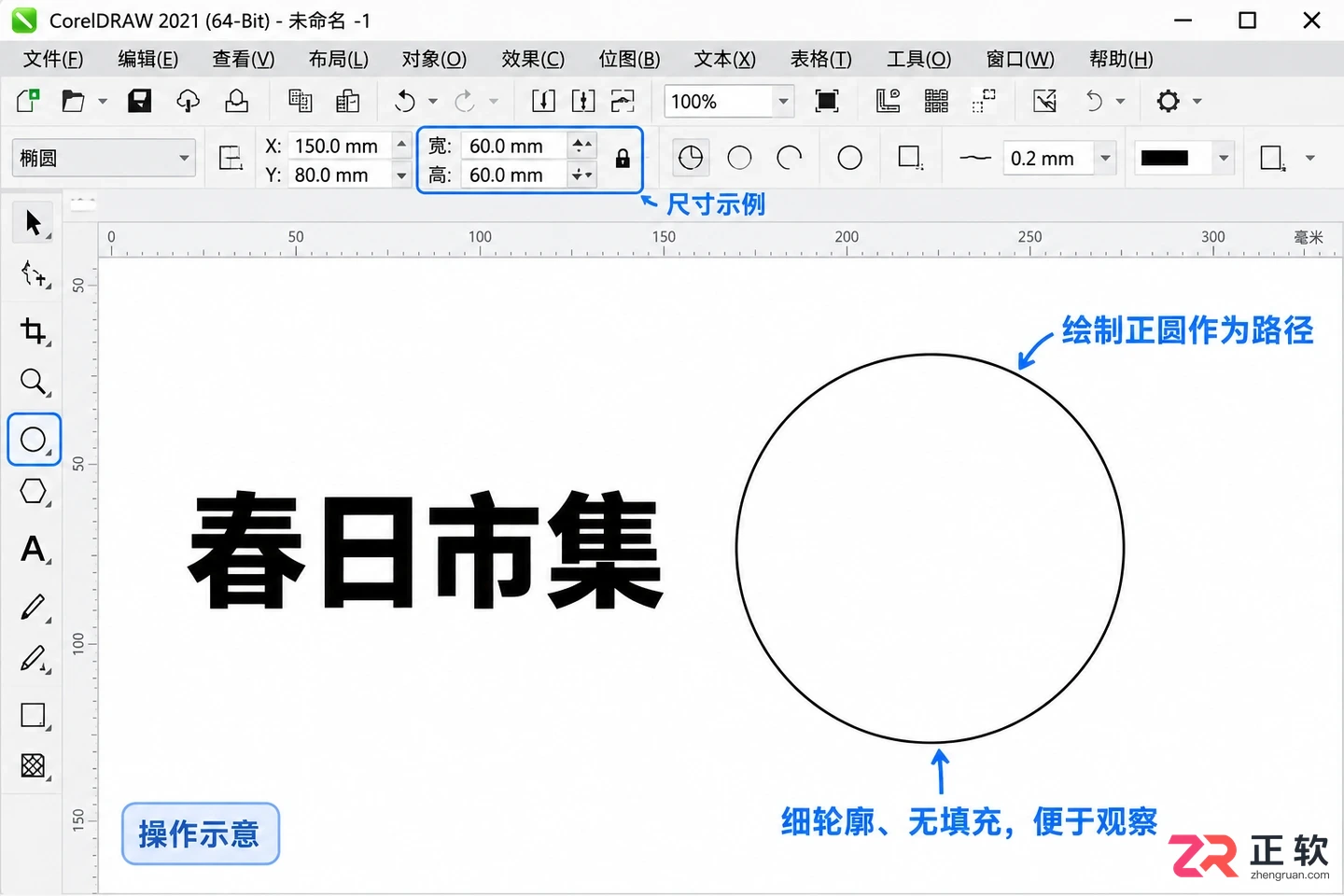Click the Undo arrow button
Screen dimensions: 1344x896
click(405, 101)
